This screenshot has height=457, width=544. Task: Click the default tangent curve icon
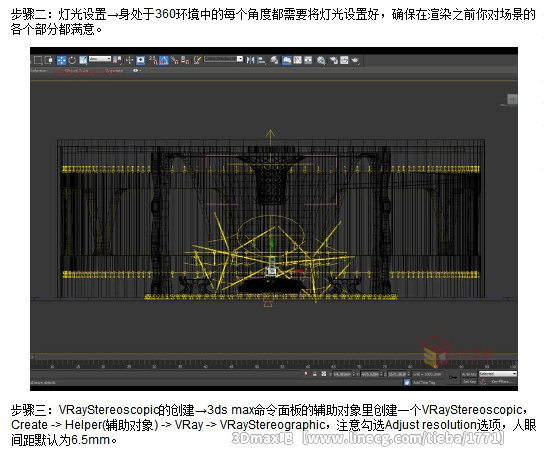click(x=483, y=382)
